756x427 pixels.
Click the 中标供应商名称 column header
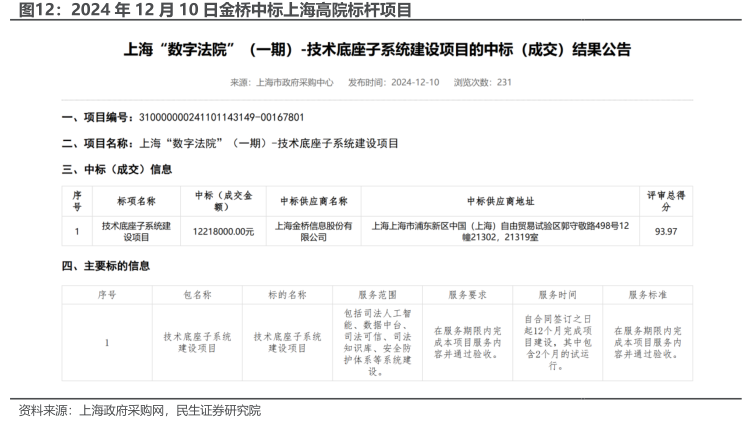pyautogui.click(x=314, y=200)
